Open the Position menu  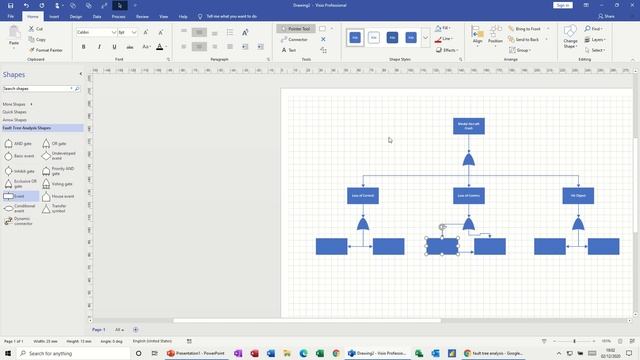tap(495, 35)
